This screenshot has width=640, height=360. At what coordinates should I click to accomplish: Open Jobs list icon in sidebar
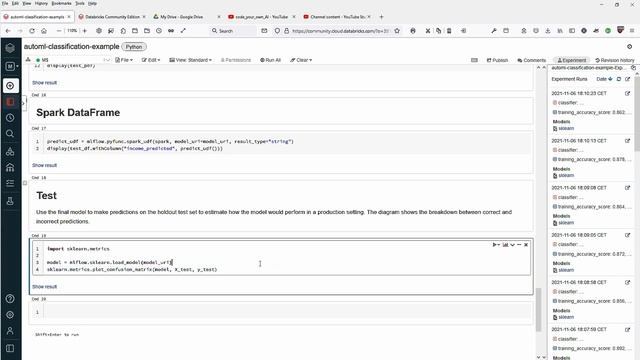(10, 183)
